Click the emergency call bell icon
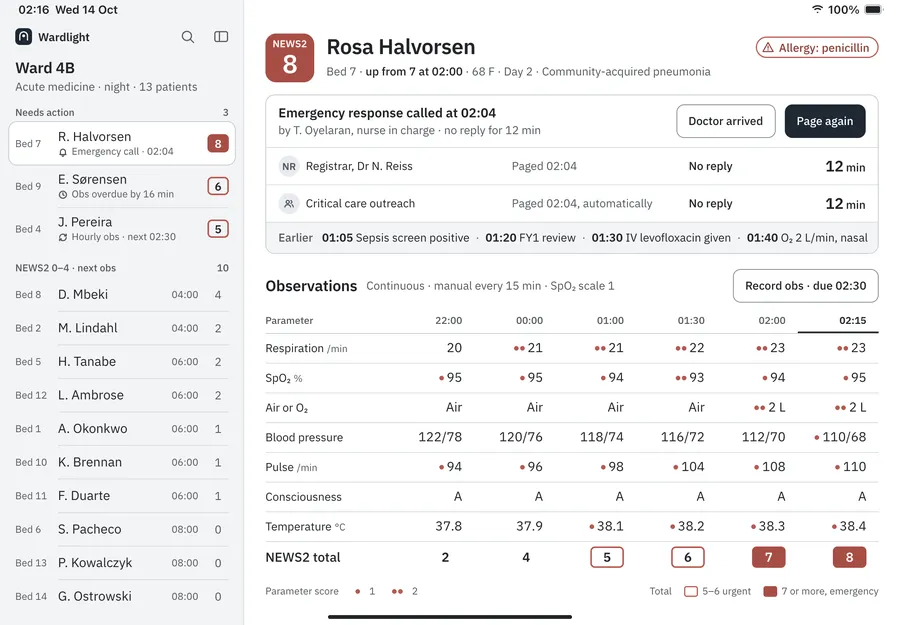 coord(63,152)
